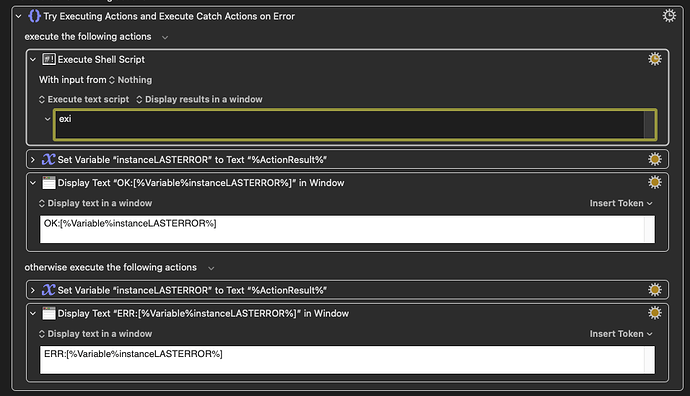Expand the first Set Variable instanceLASTERROR action
This screenshot has height=396, width=690.
(x=33, y=159)
